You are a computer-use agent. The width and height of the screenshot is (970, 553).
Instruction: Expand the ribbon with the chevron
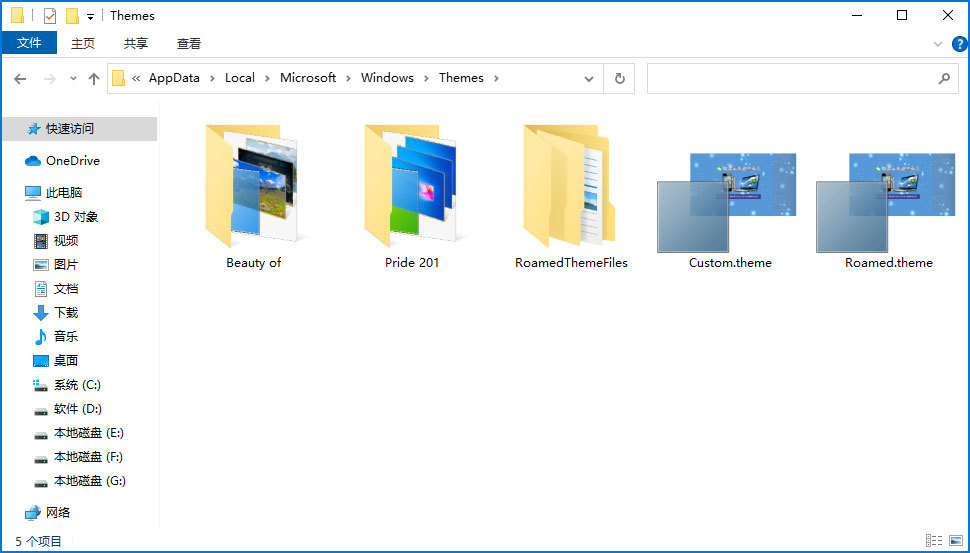[938, 44]
